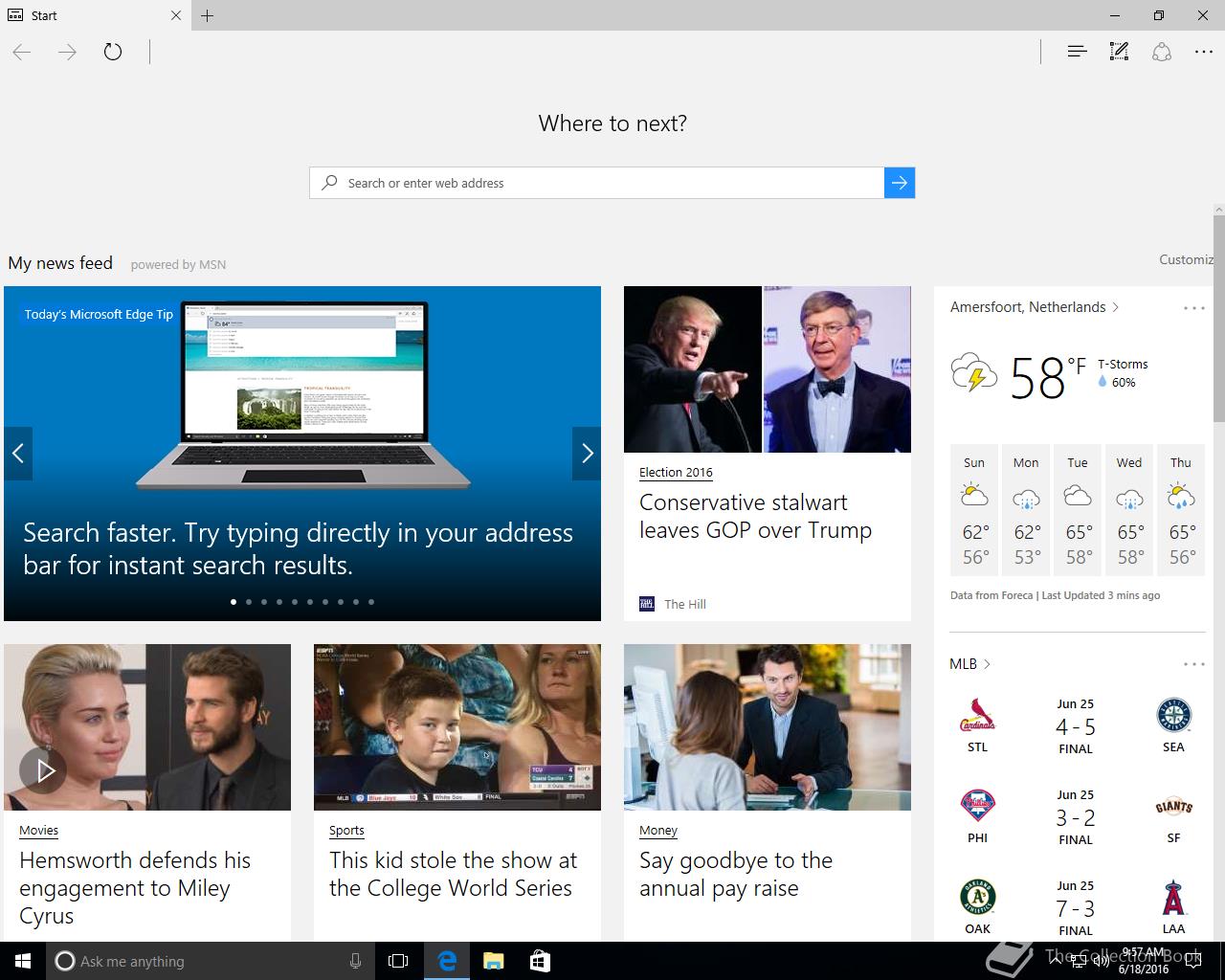Viewport: 1225px width, 980px height.
Task: Read 'Hemsworth defends his engagement' article
Action: [135, 888]
